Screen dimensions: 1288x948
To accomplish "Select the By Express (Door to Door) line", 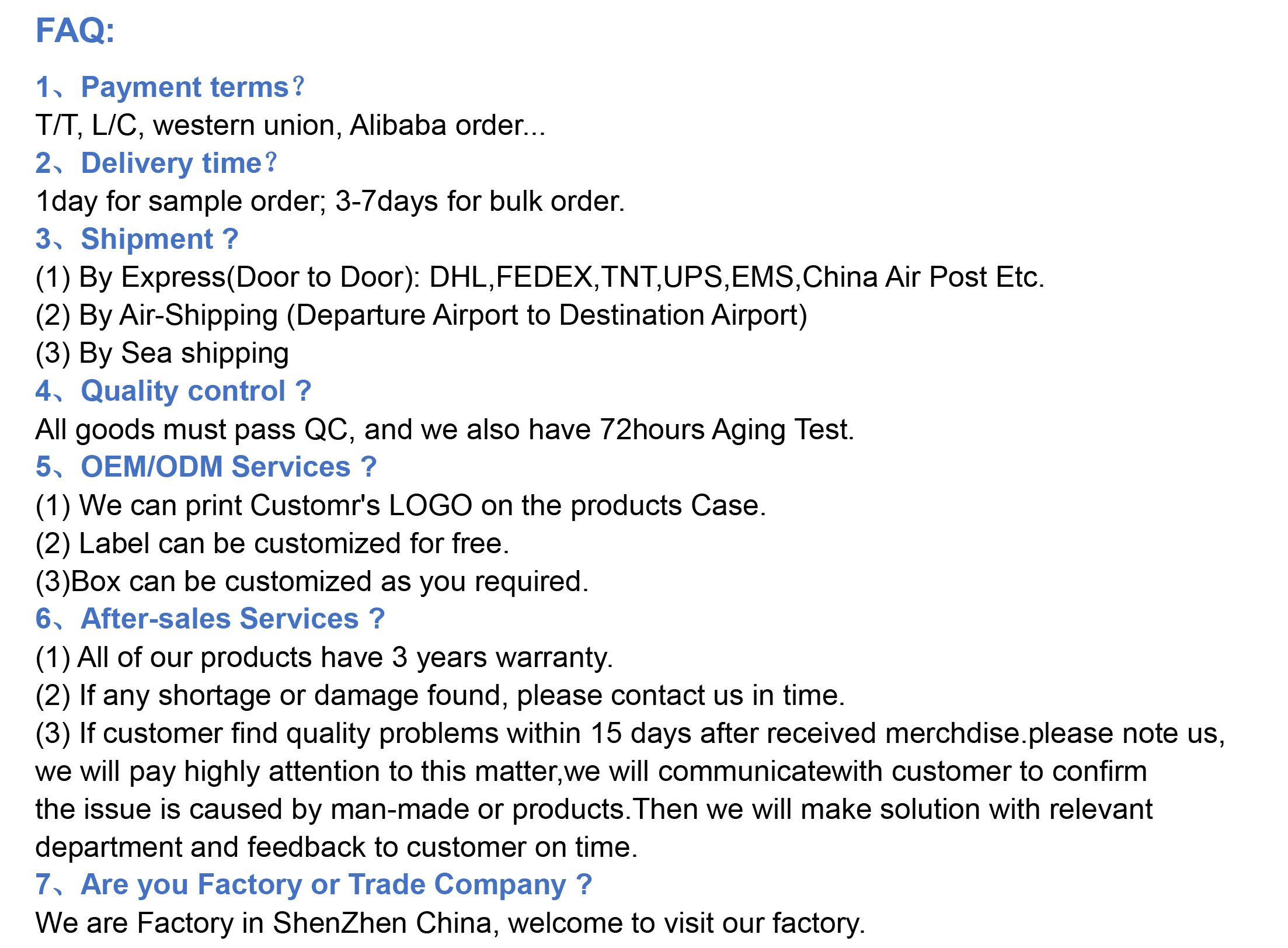I will [540, 277].
